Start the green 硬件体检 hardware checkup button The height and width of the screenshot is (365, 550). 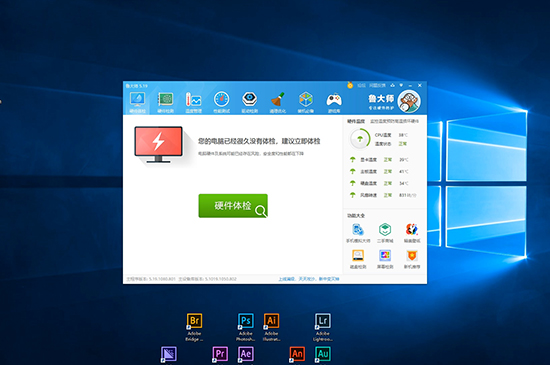point(233,206)
